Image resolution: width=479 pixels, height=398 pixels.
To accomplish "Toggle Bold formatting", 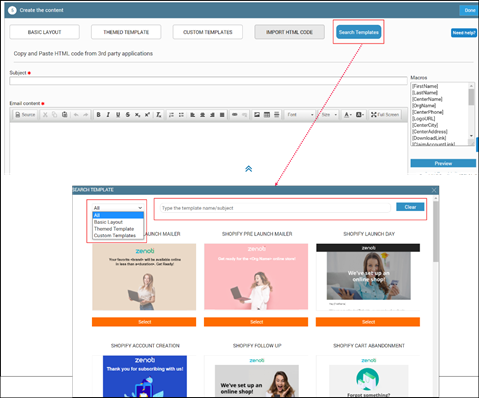I will coord(98,115).
